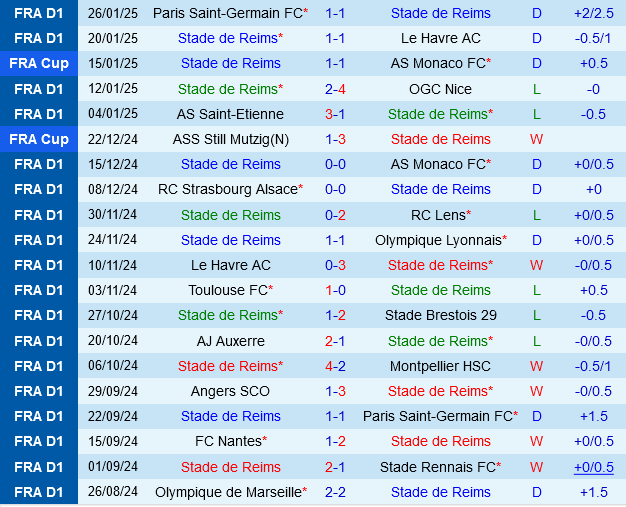Click the FC Nantes team link
This screenshot has width=626, height=507.
click(x=229, y=441)
